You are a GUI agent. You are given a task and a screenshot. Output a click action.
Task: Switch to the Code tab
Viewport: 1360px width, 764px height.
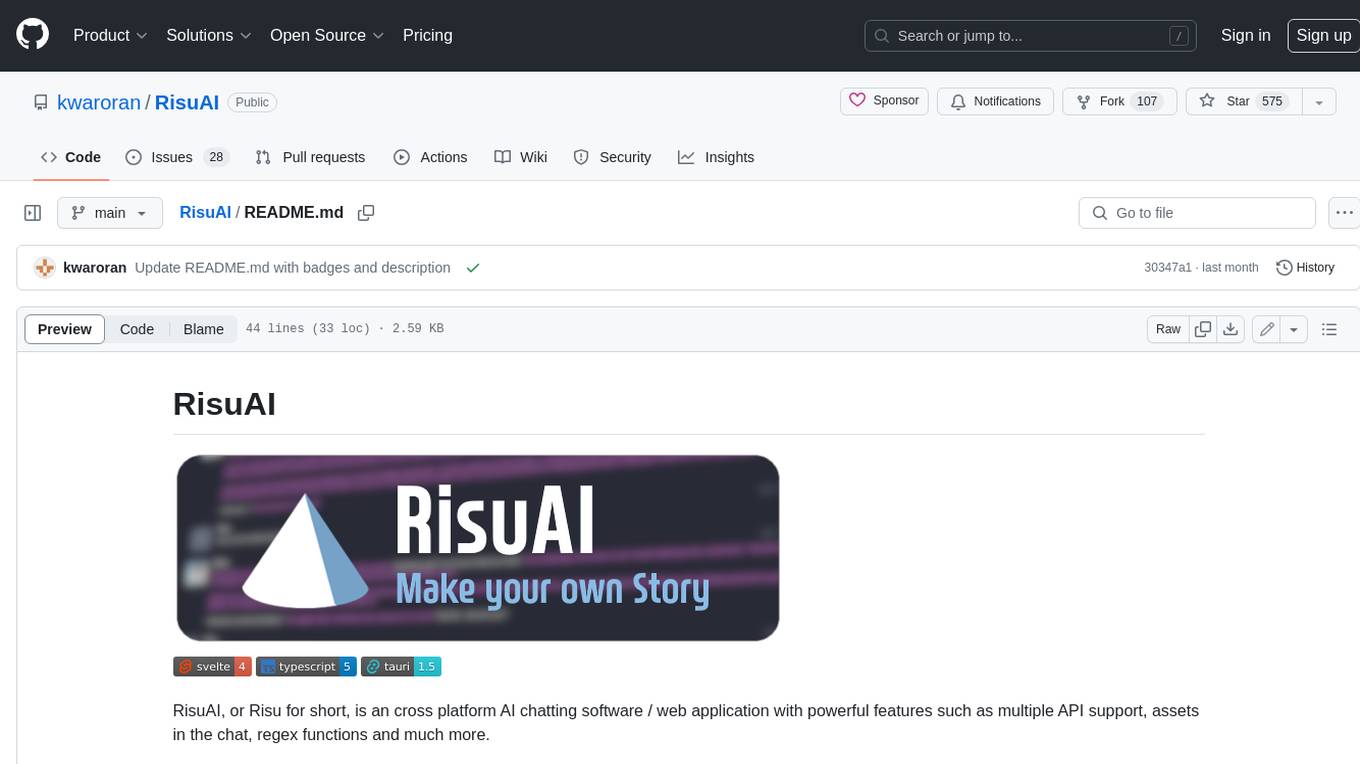[71, 157]
